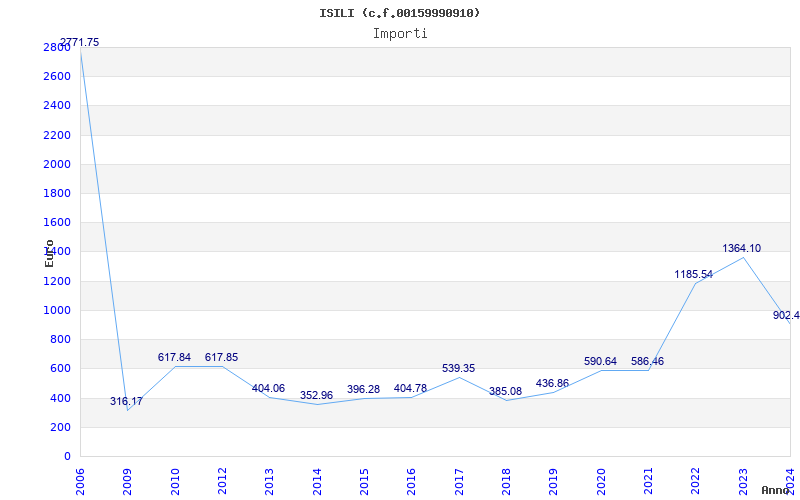This screenshot has height=500, width=800.
Task: Click the x-axis year 2020
Action: pos(601,481)
